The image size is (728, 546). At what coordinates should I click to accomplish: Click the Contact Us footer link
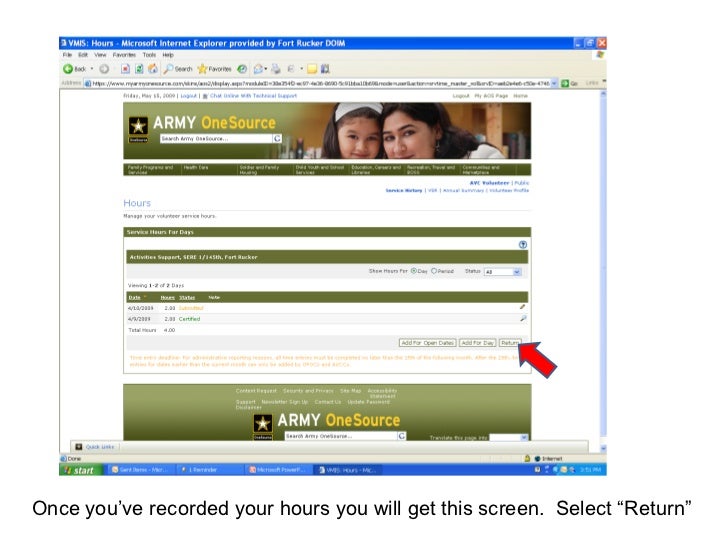click(328, 402)
